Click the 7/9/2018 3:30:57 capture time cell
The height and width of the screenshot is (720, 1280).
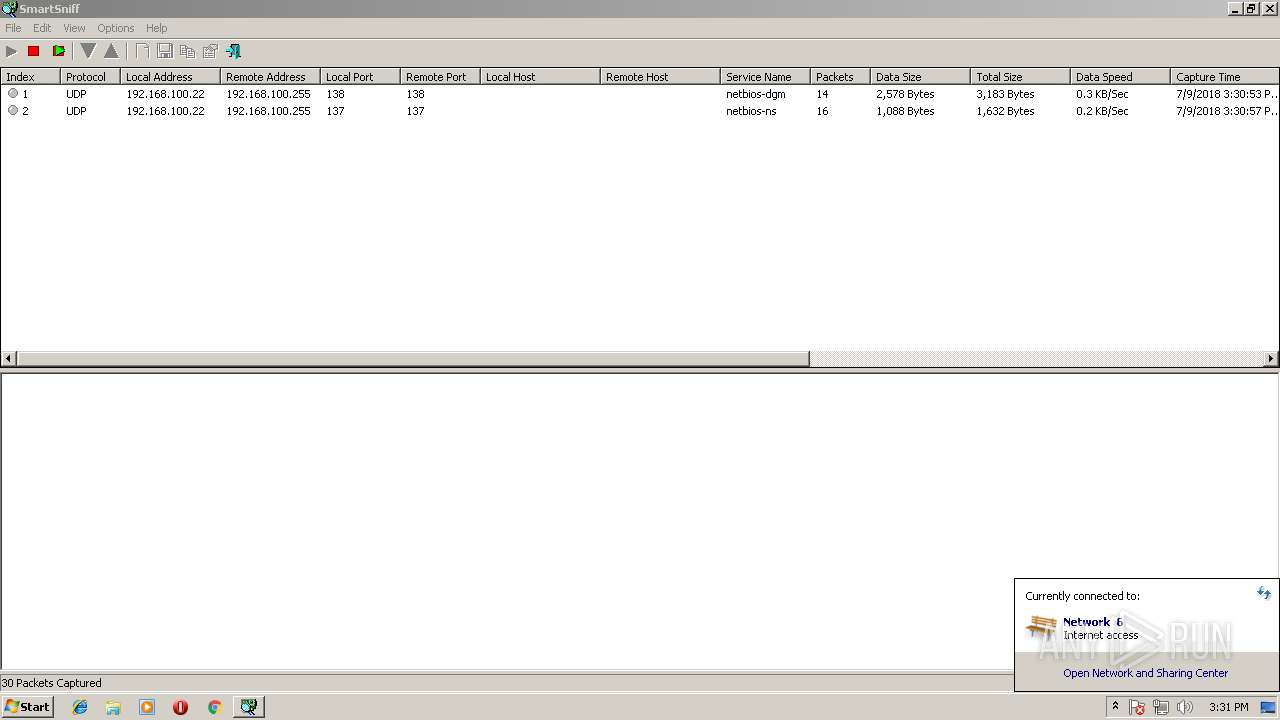point(1227,111)
